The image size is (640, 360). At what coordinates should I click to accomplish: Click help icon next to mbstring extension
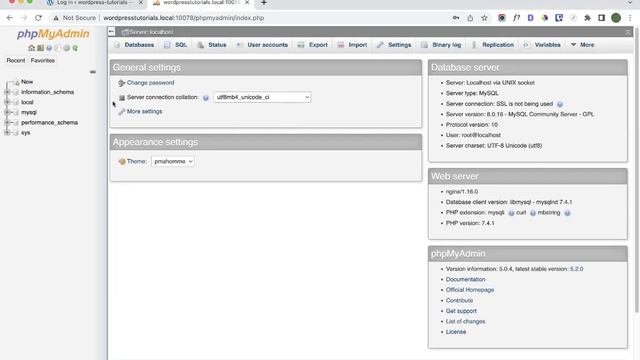(x=567, y=213)
